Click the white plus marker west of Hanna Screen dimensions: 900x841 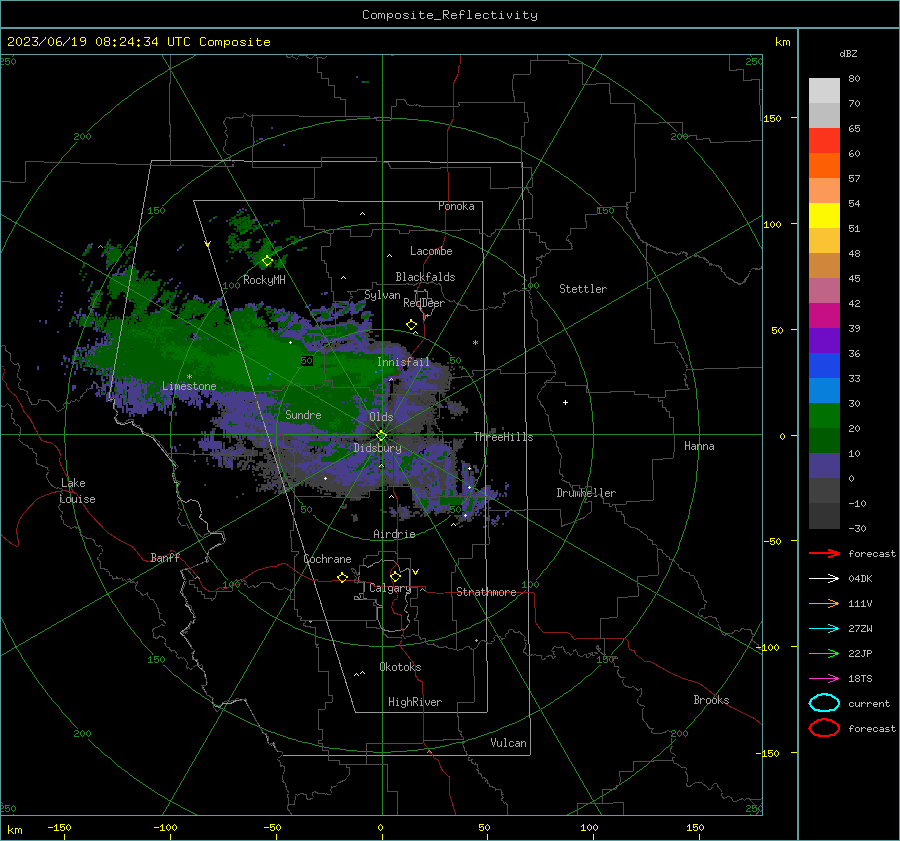click(x=565, y=402)
